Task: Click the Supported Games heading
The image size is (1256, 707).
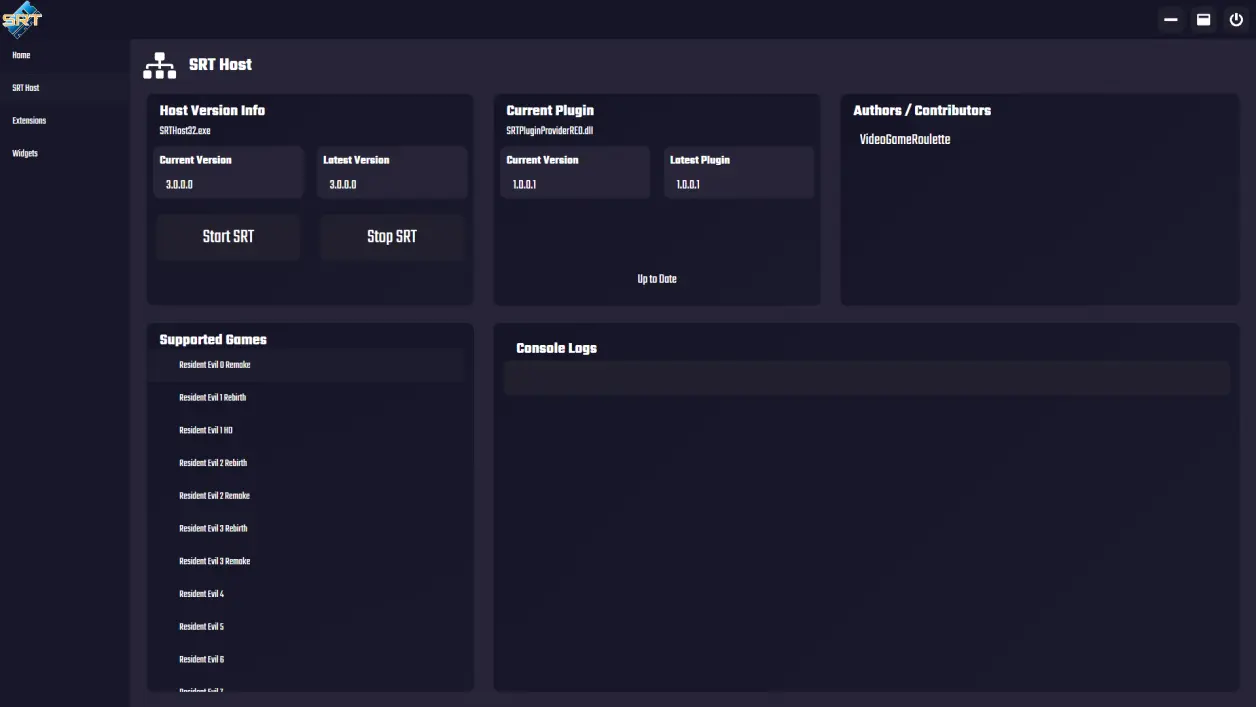Action: [x=213, y=340]
